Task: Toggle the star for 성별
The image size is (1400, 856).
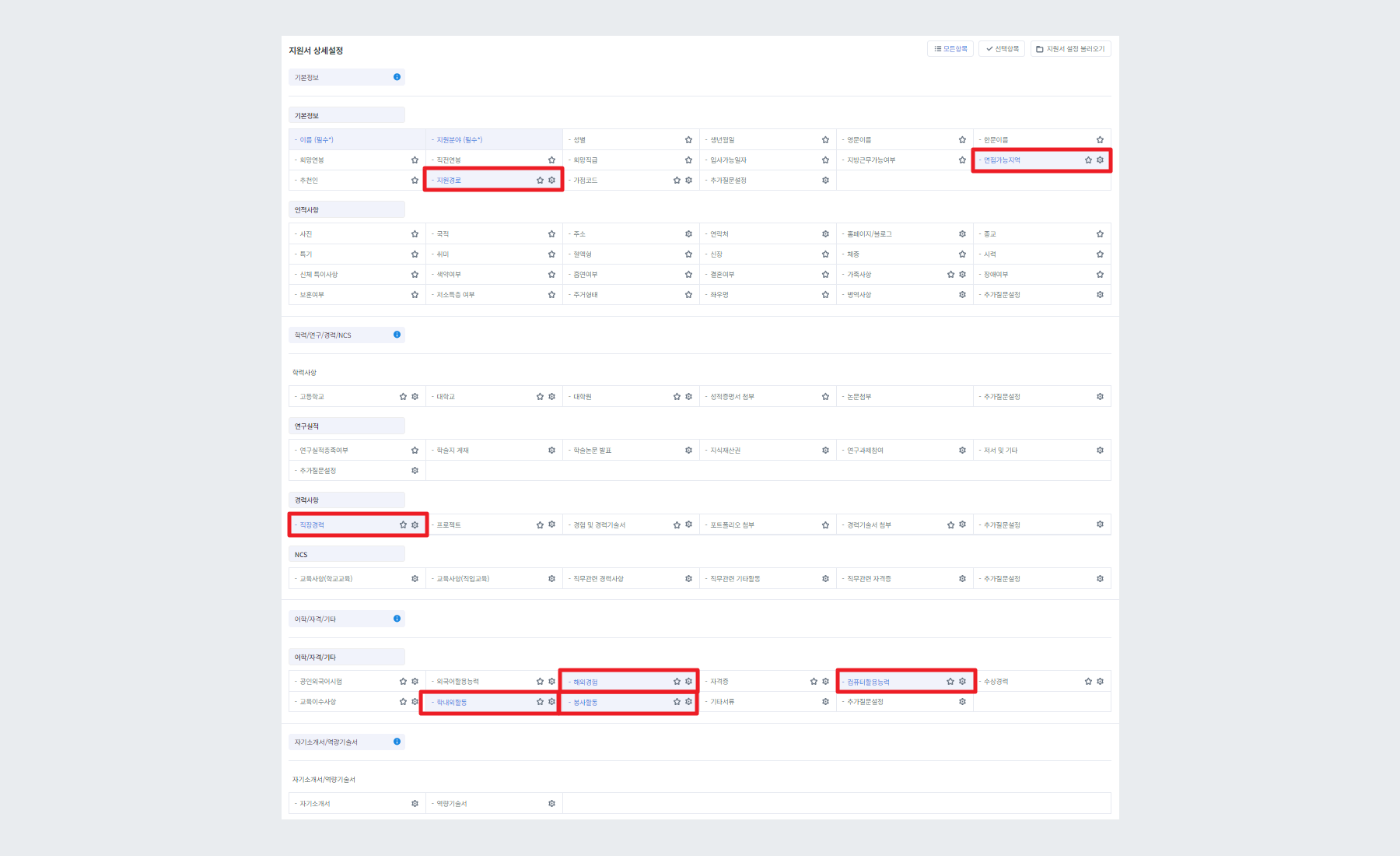Action: pos(688,140)
